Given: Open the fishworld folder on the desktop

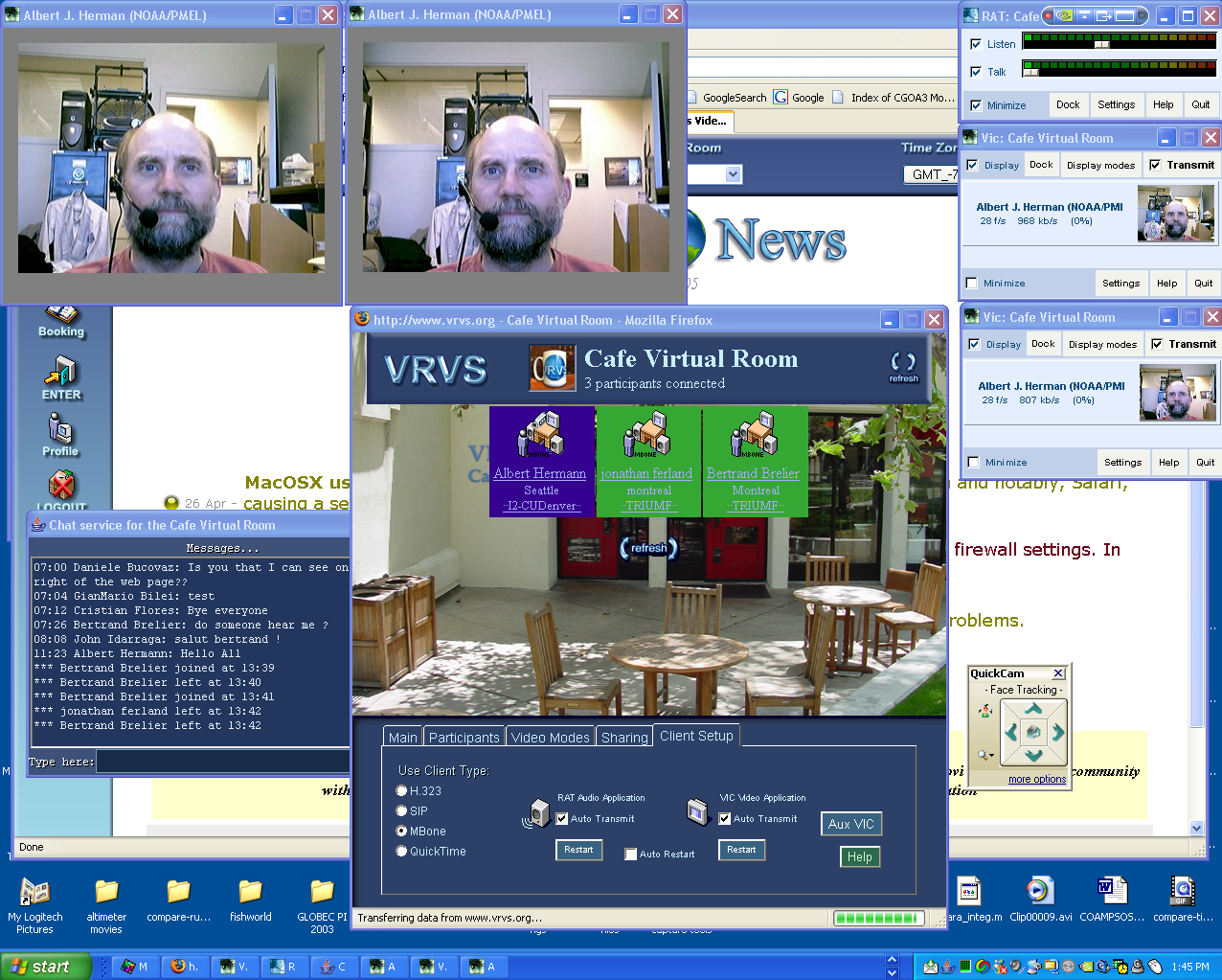Looking at the screenshot, I should click(x=250, y=891).
